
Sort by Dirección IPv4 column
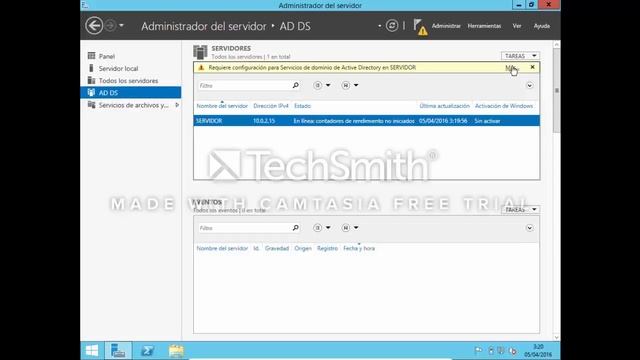(x=271, y=106)
